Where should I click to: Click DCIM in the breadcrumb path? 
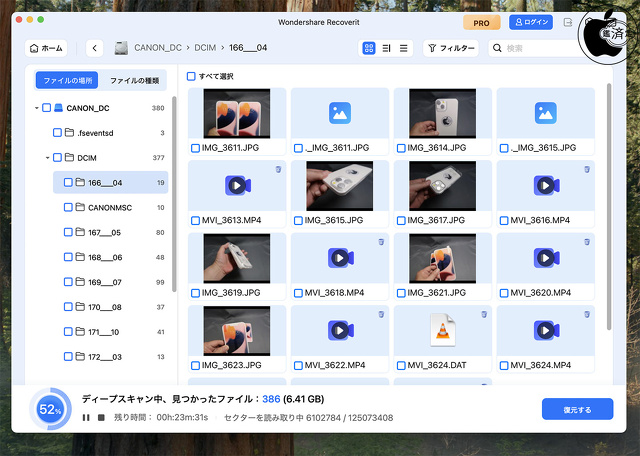click(x=205, y=48)
